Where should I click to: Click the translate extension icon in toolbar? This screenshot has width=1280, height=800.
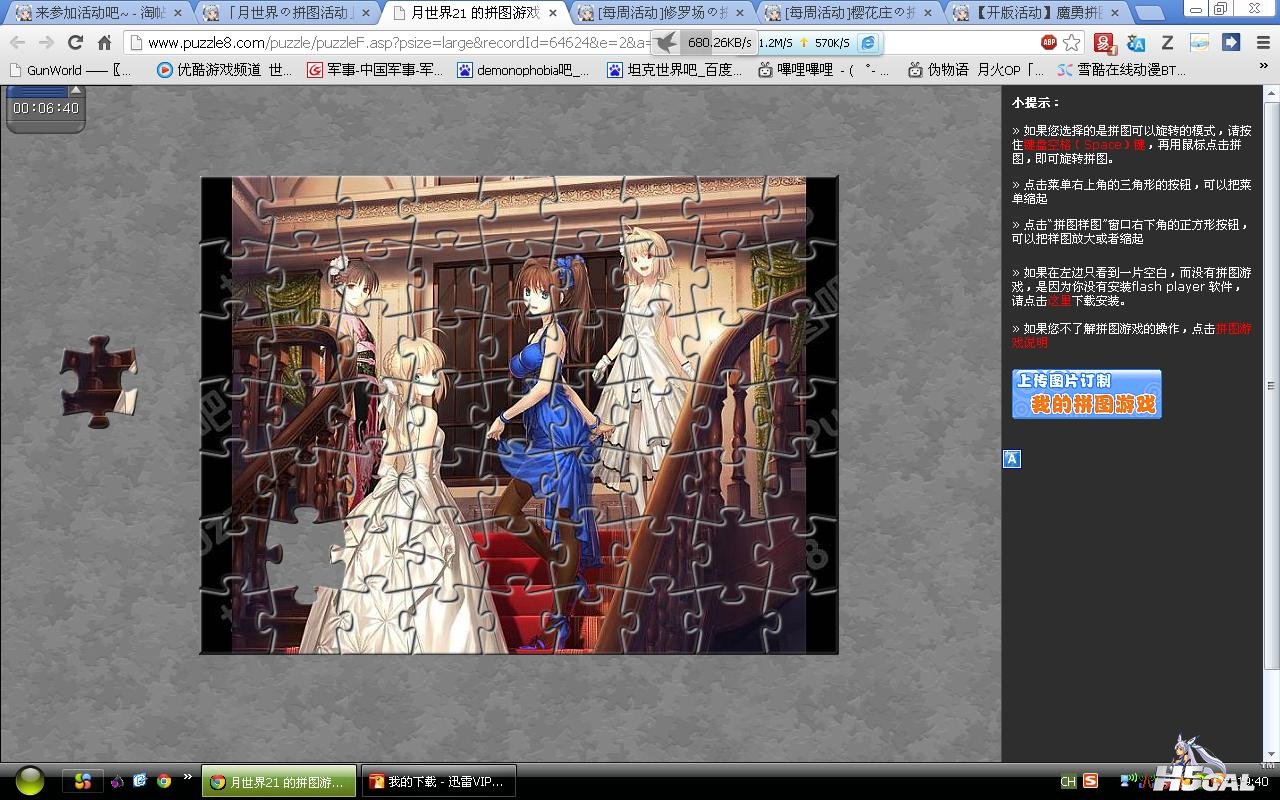tap(1135, 43)
